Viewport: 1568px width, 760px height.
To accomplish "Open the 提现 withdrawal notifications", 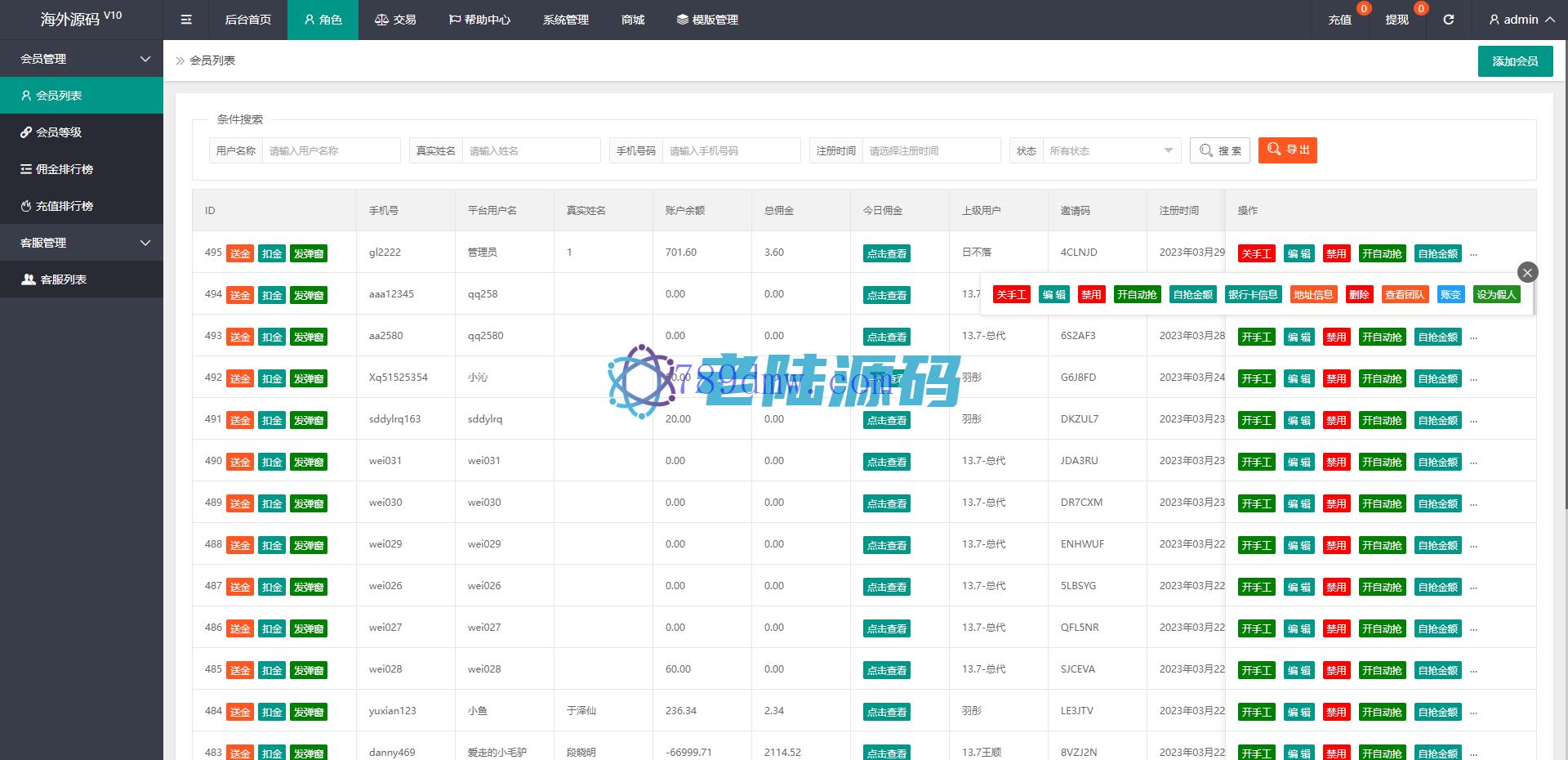I will point(1396,20).
